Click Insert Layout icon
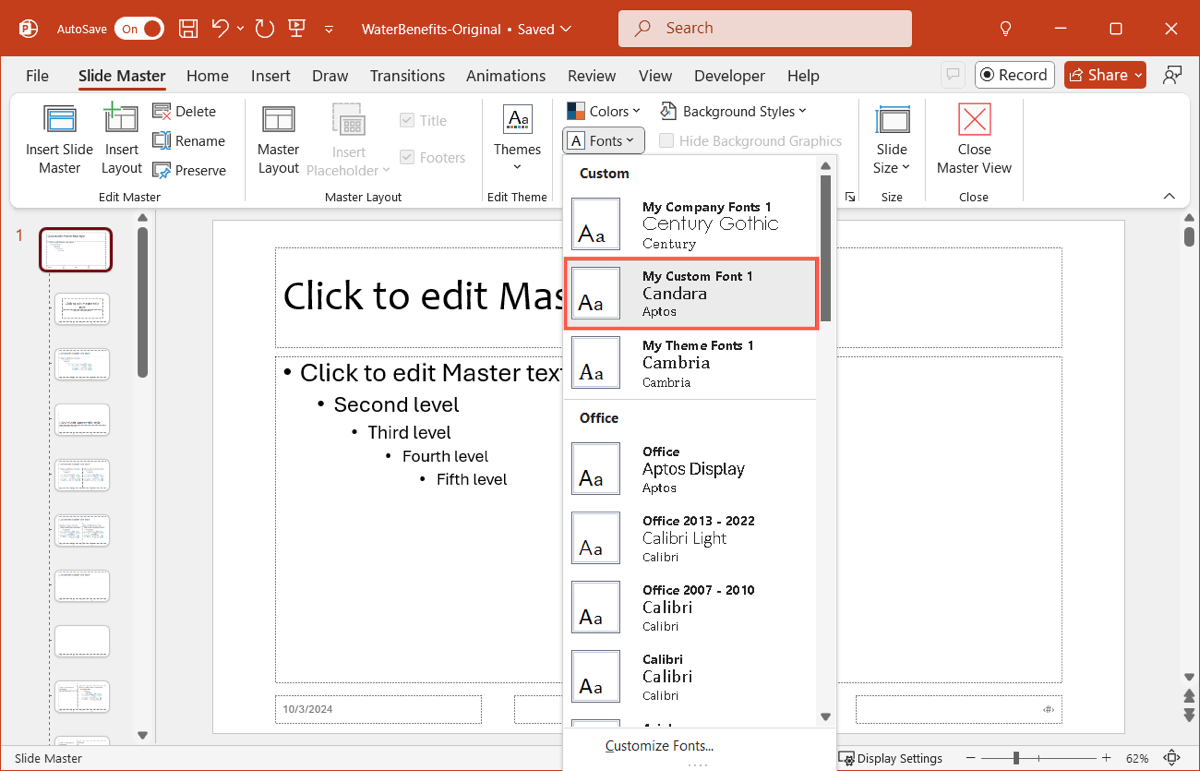 [121, 140]
